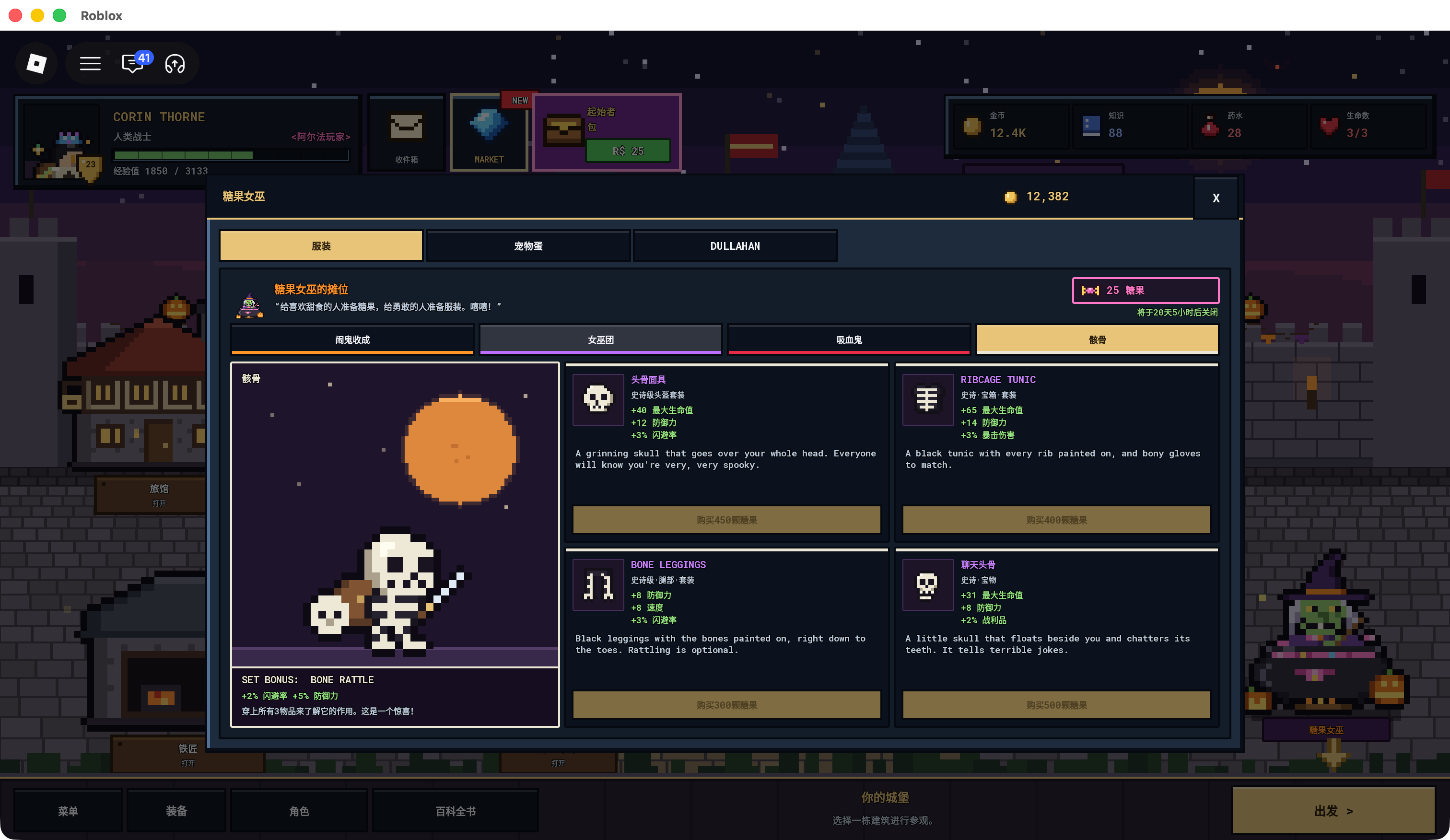
Task: Click the gold coin 金币 icon
Action: [972, 126]
